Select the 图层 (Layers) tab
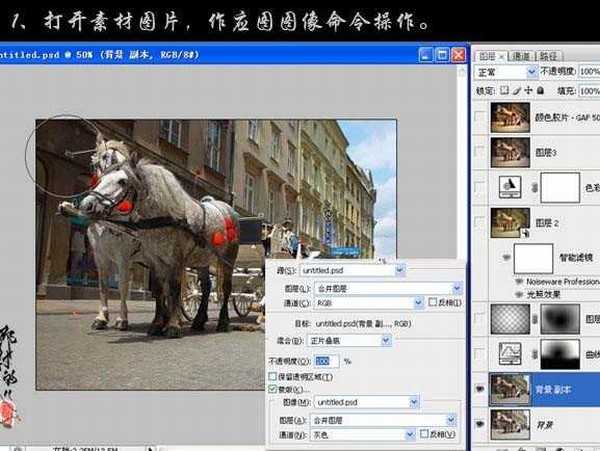Viewport: 600px width, 451px height. point(491,56)
